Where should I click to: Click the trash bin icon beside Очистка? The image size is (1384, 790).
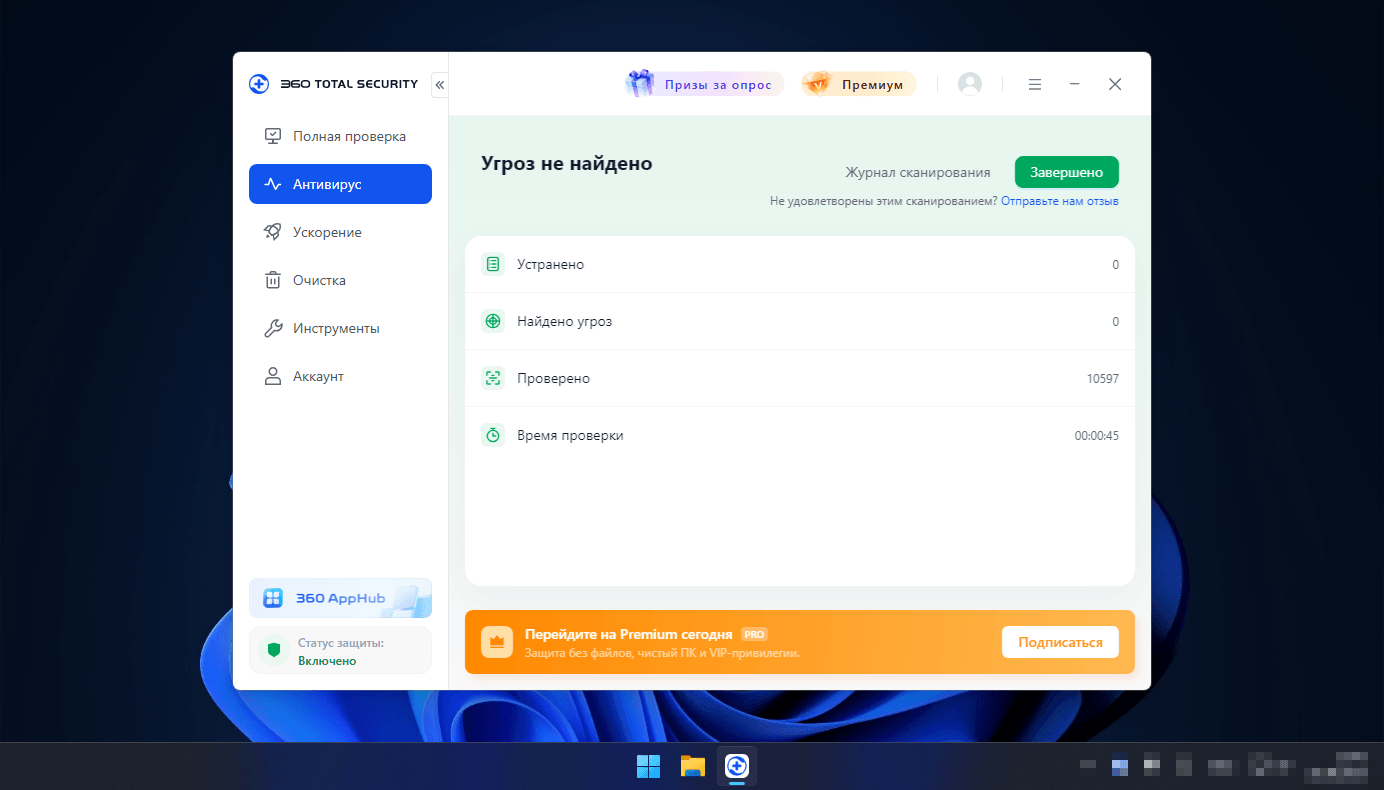(272, 280)
